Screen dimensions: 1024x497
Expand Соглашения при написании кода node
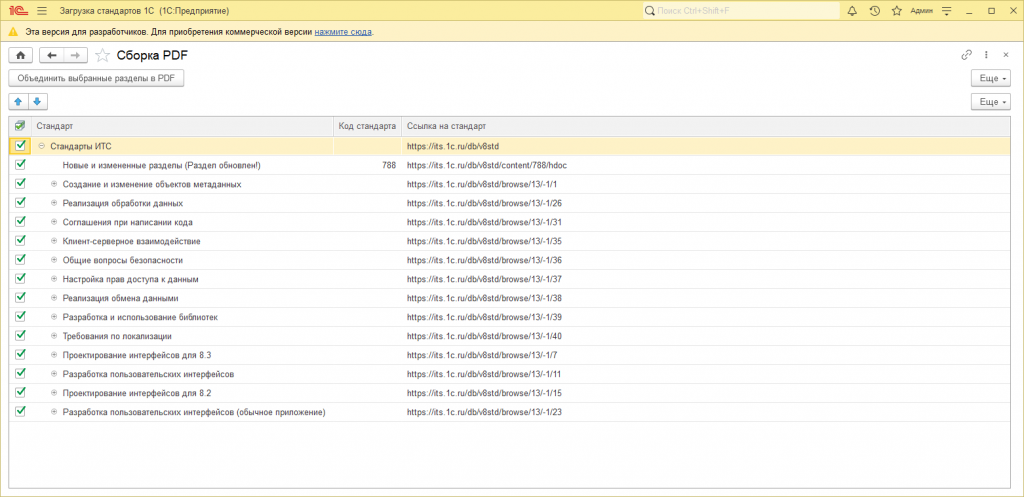[x=54, y=223]
